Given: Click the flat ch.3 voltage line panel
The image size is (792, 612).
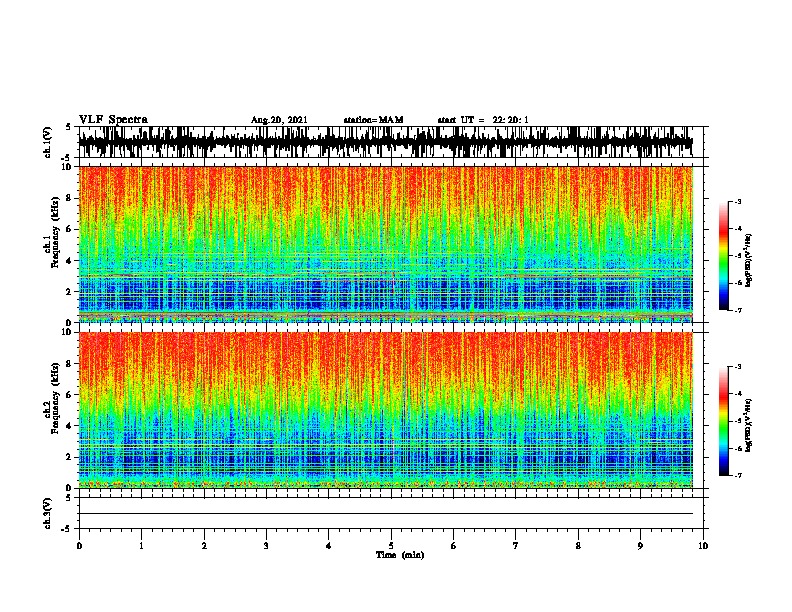Looking at the screenshot, I should (x=391, y=513).
